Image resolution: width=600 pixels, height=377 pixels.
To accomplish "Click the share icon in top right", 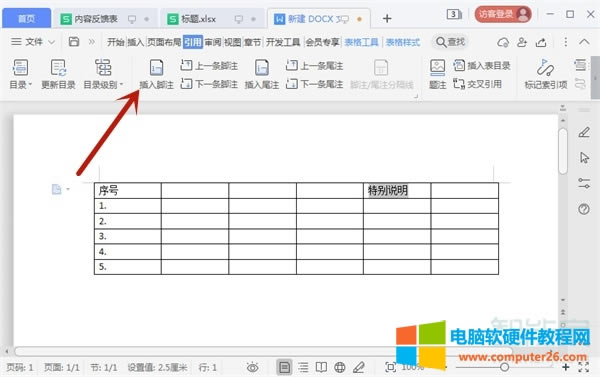I will [541, 42].
